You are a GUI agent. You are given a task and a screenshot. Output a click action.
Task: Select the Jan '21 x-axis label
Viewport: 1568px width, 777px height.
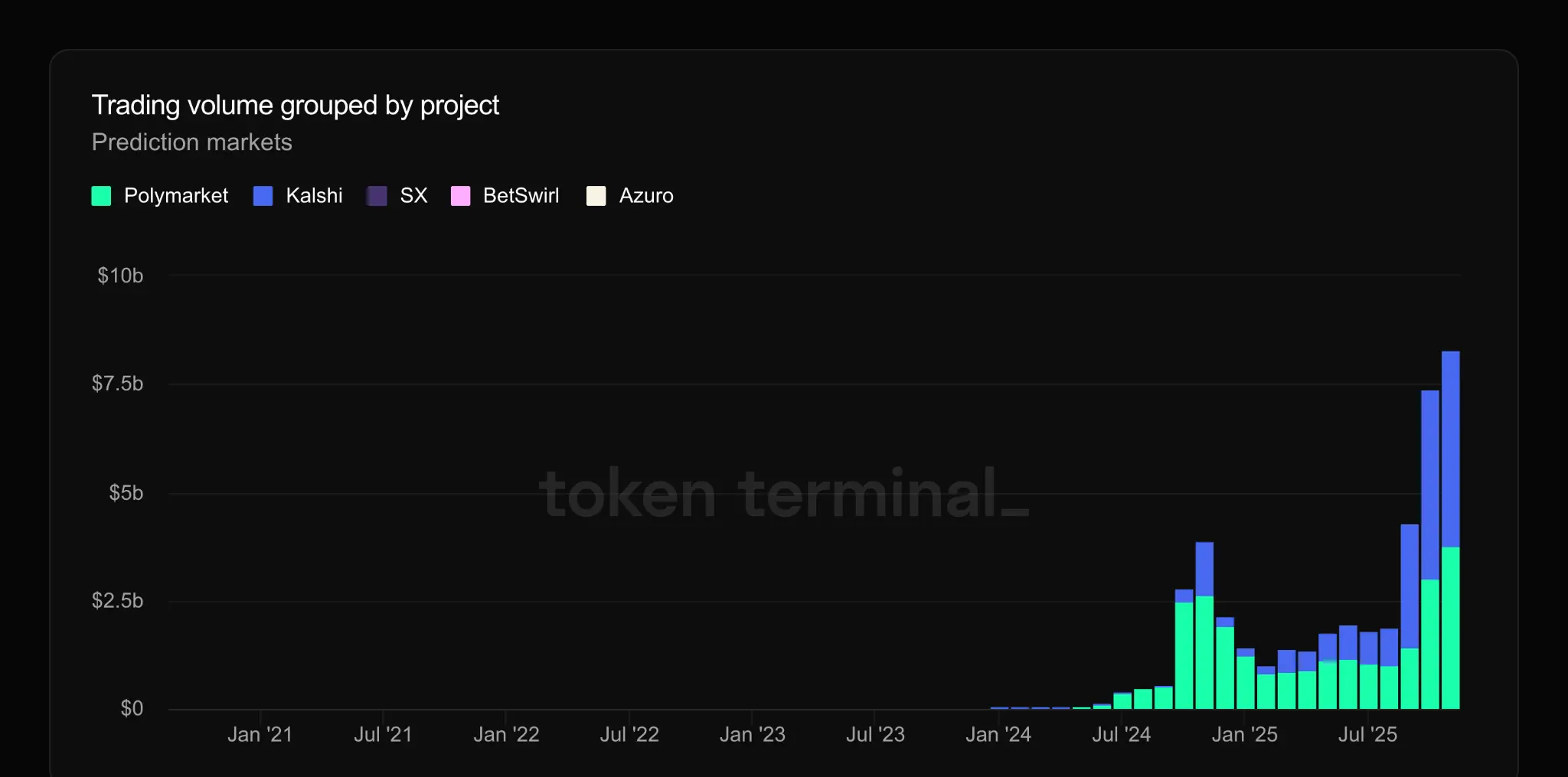pos(260,735)
